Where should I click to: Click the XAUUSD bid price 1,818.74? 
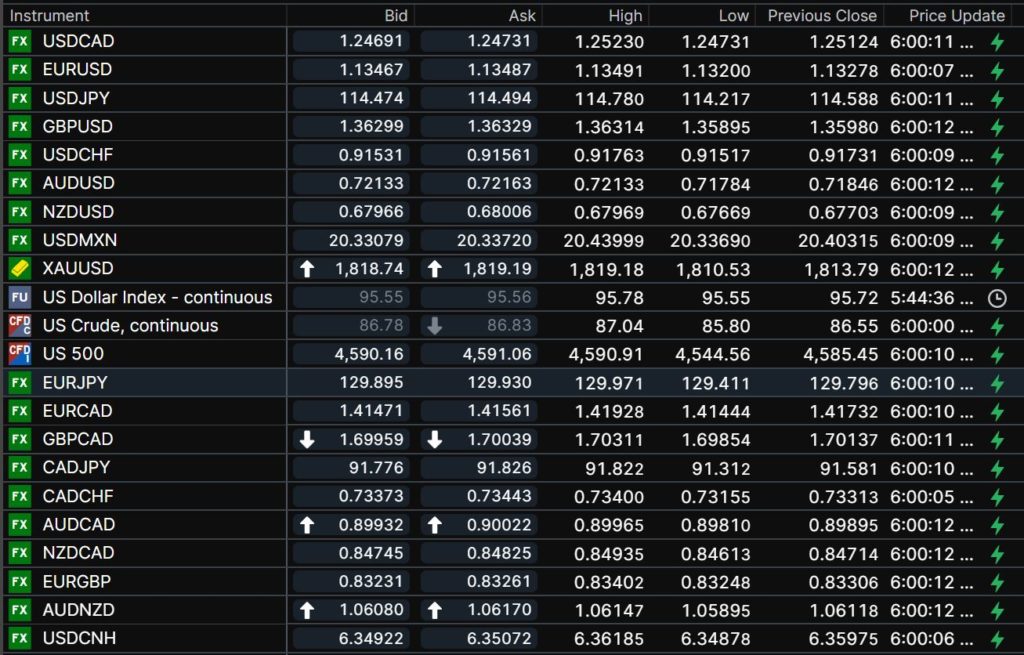(x=371, y=269)
